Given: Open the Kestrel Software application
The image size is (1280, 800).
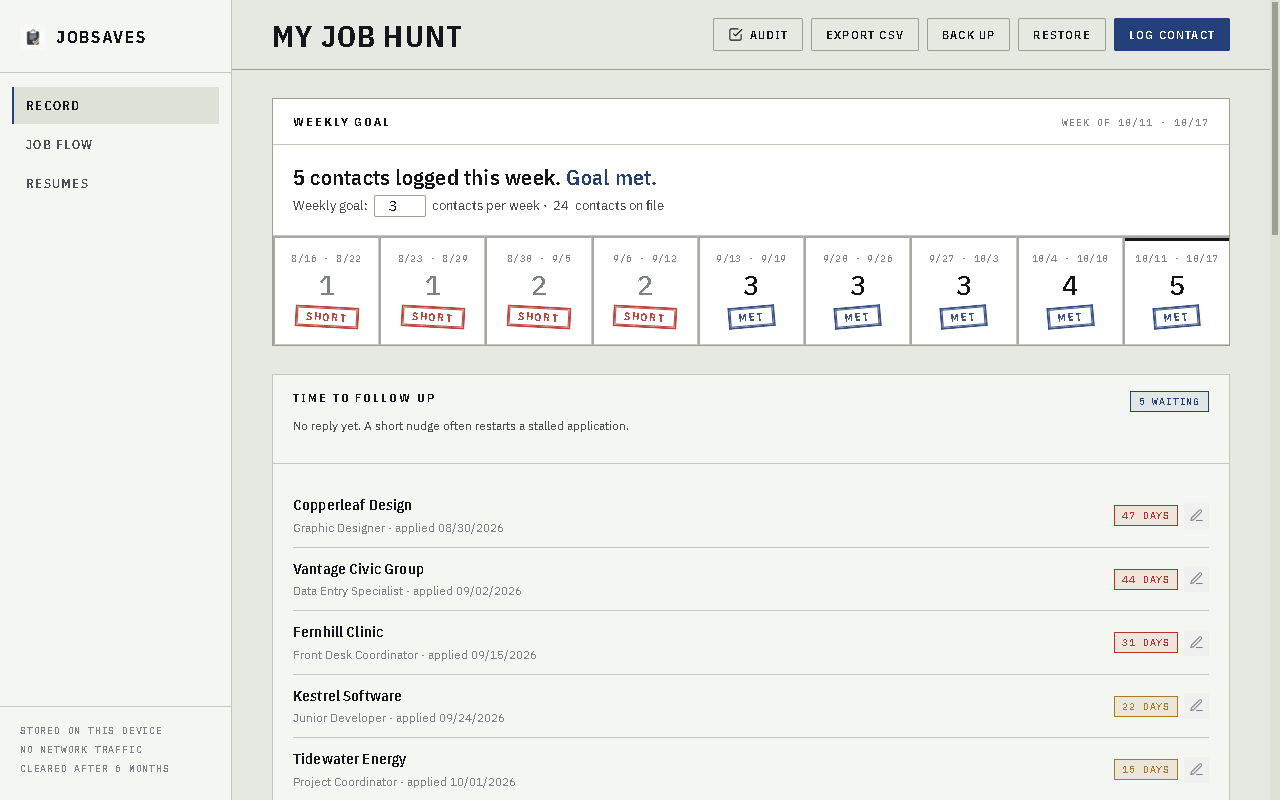Looking at the screenshot, I should 347,696.
